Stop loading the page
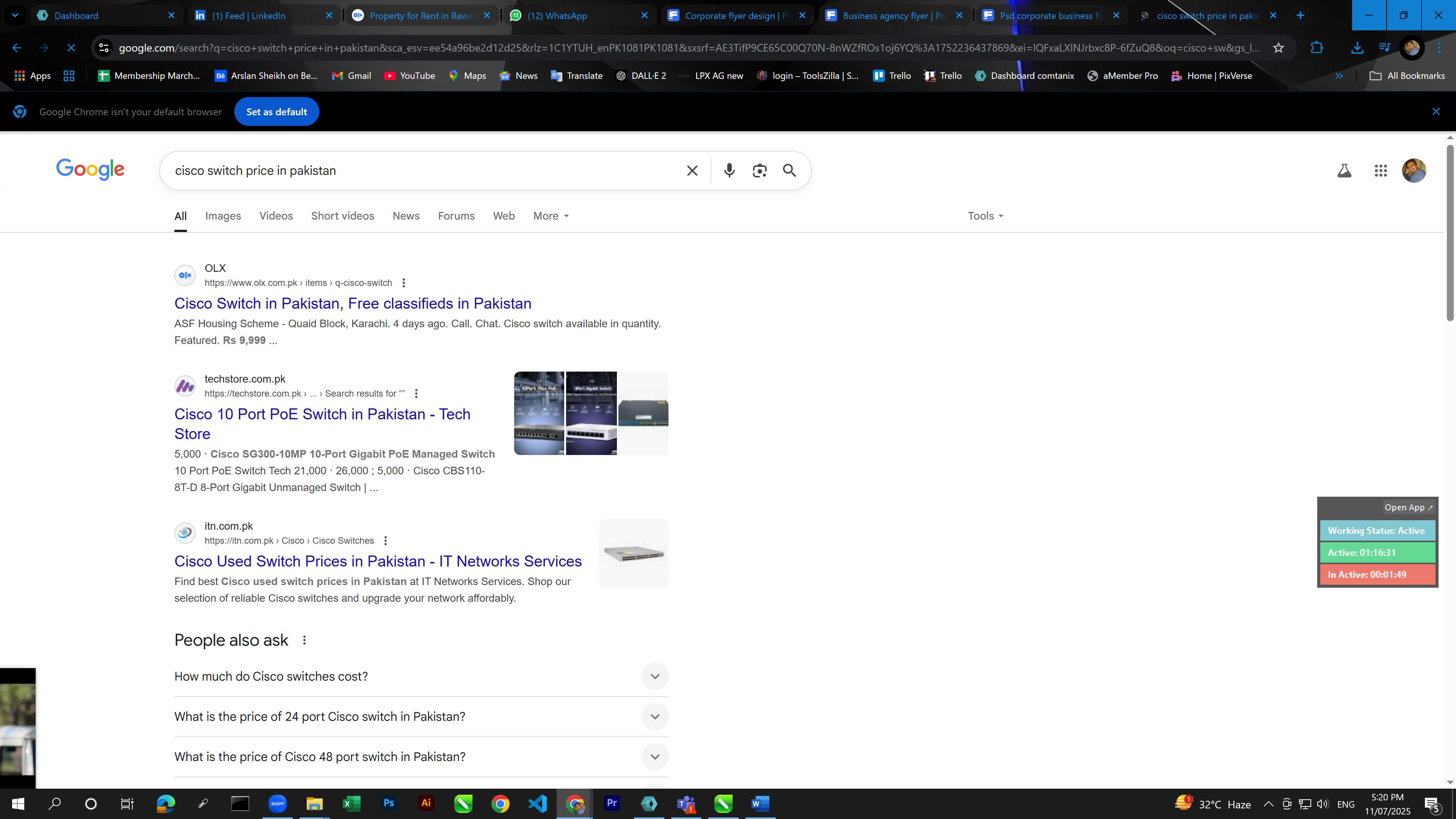 (71, 47)
